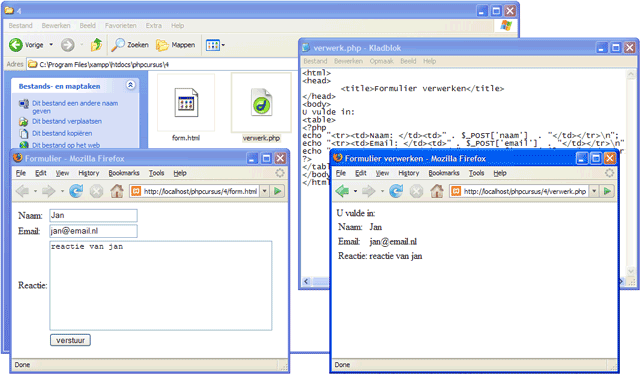Click Kladblok vertical scrollbar up arrow

(631, 74)
